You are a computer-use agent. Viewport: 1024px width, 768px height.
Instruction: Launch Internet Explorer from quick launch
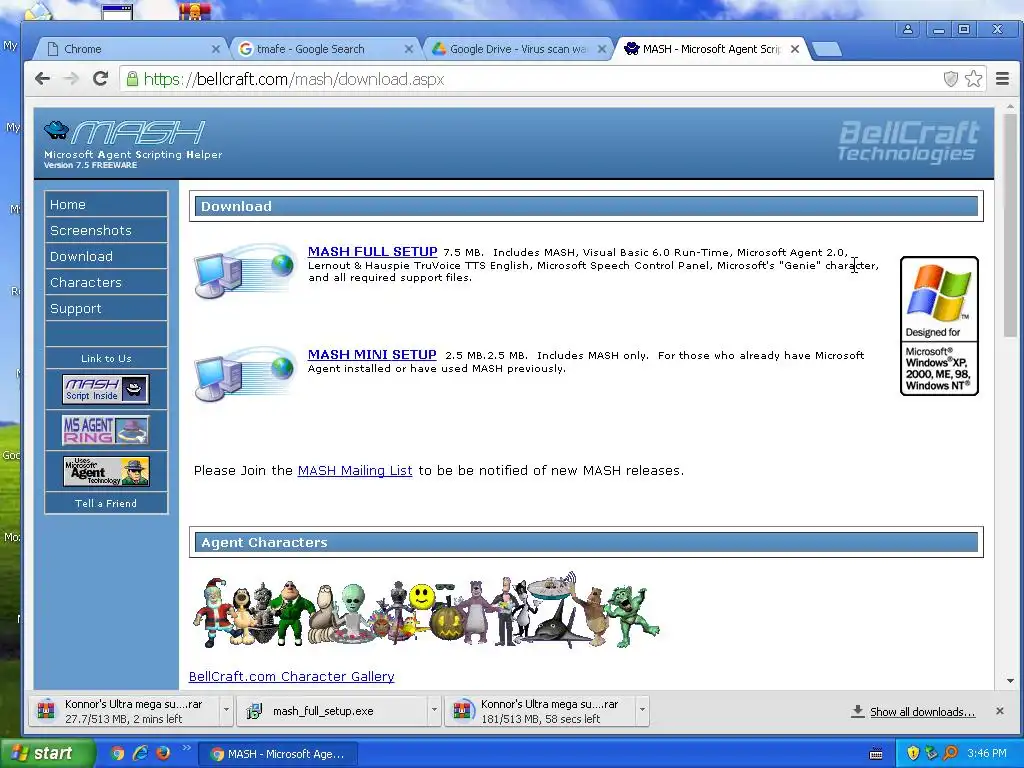click(140, 753)
